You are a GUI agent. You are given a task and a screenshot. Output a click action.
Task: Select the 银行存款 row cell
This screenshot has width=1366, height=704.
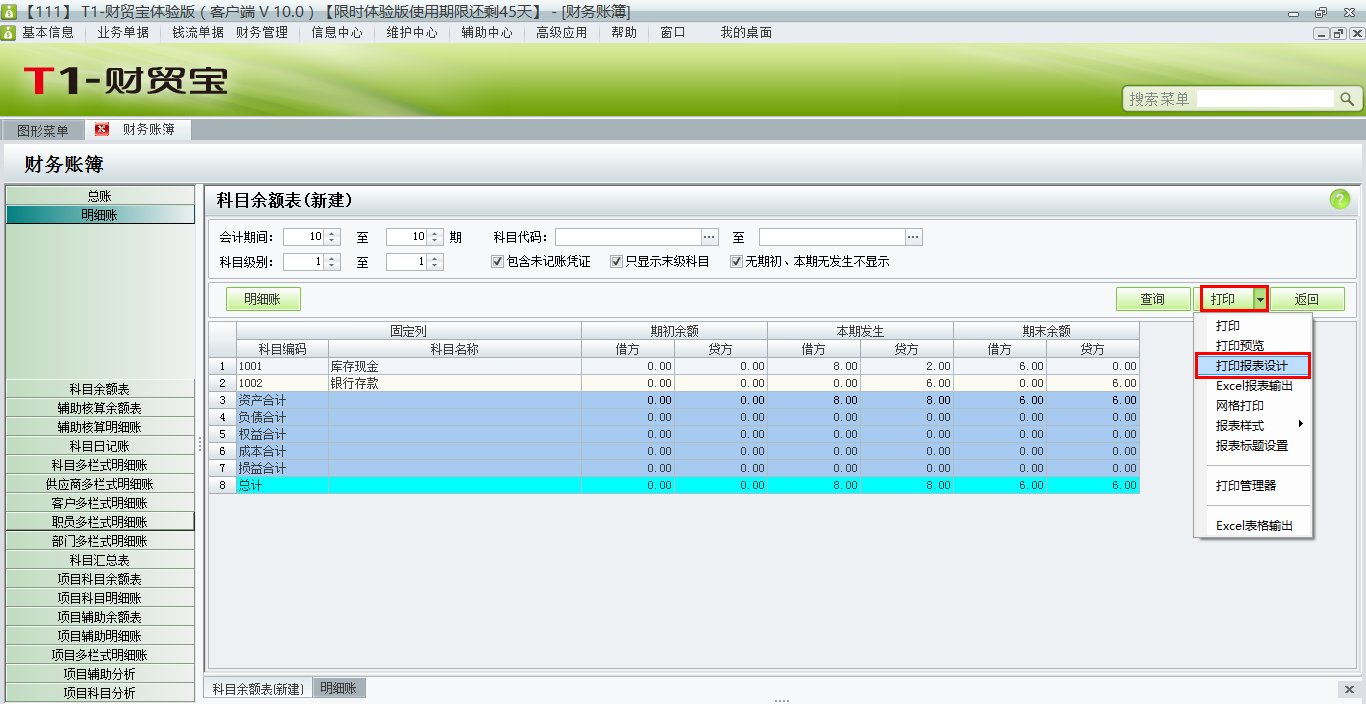point(455,383)
